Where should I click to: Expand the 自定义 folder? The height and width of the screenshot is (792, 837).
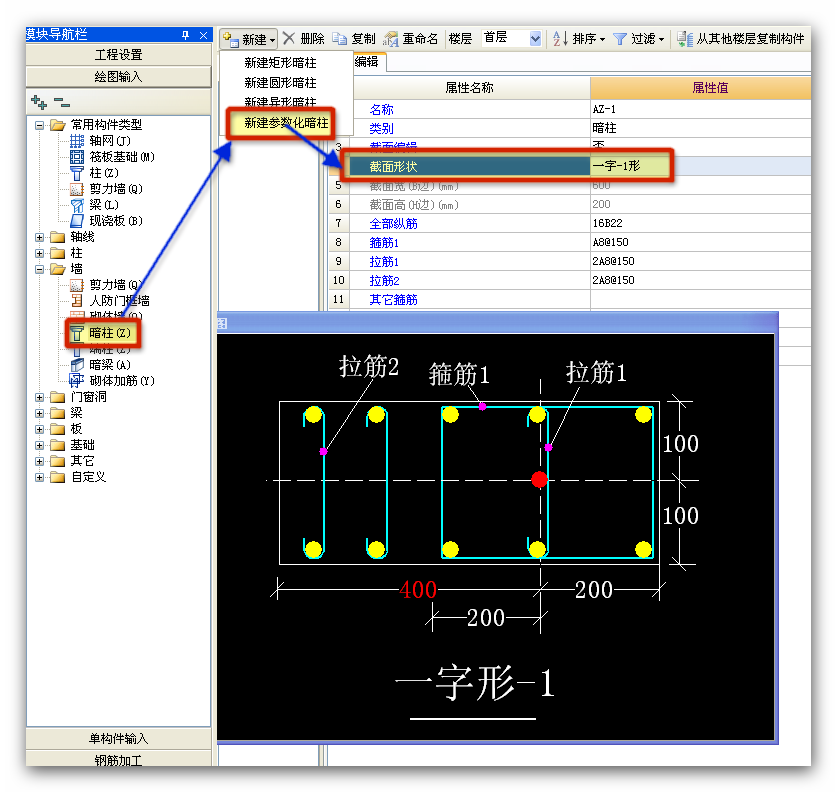(x=40, y=478)
